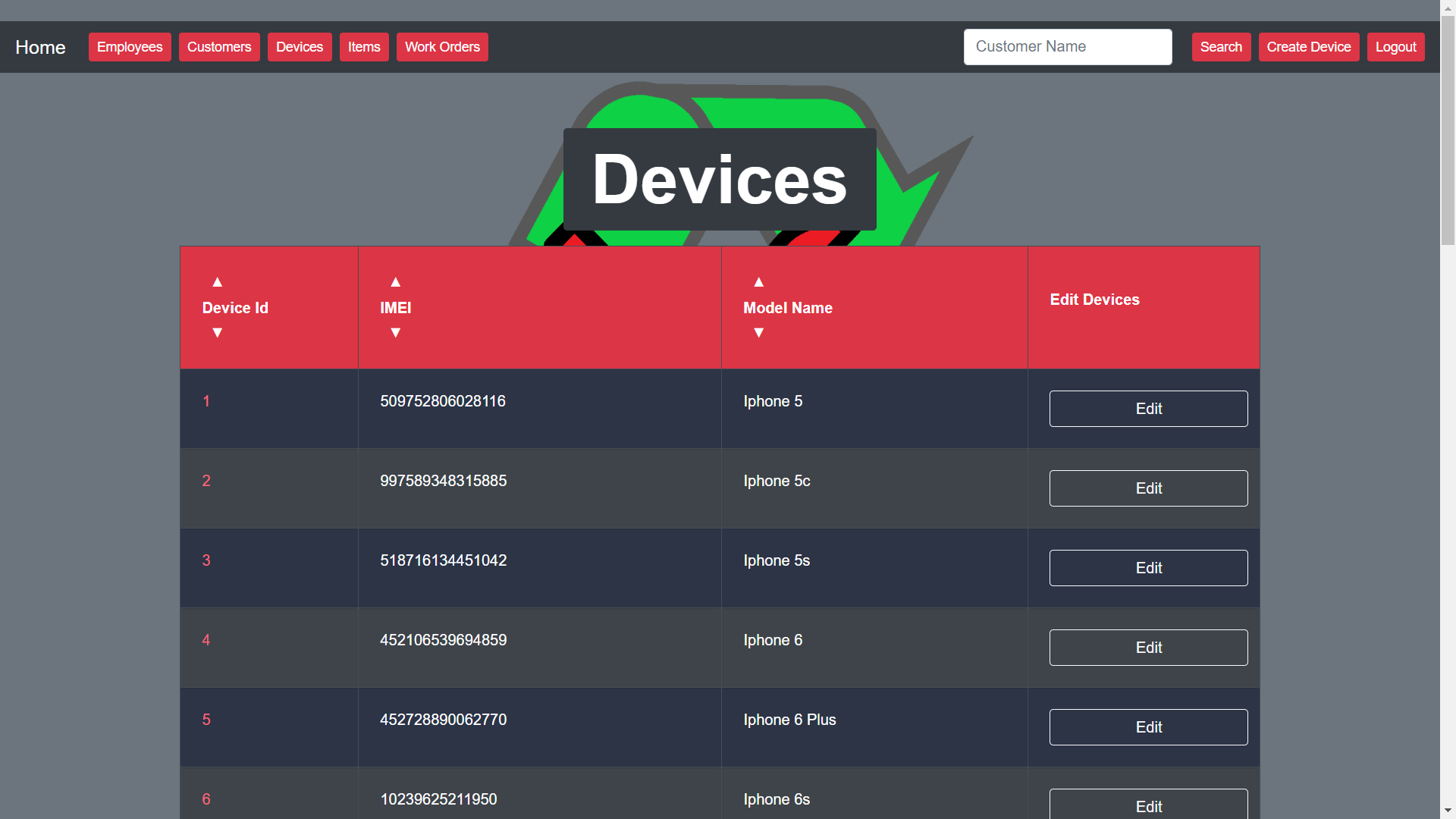Navigate to Items page

(x=364, y=47)
